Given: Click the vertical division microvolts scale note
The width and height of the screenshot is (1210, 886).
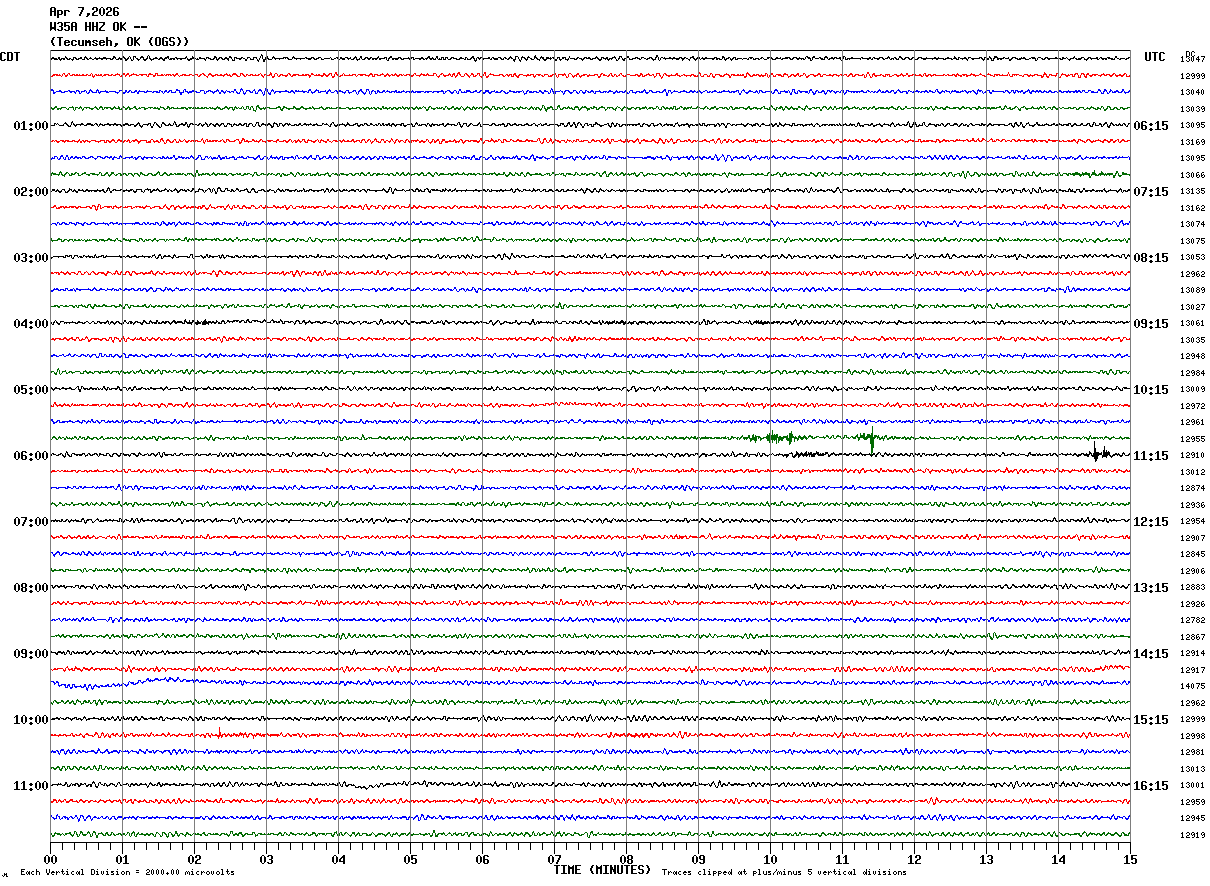Looking at the screenshot, I should pos(127,873).
